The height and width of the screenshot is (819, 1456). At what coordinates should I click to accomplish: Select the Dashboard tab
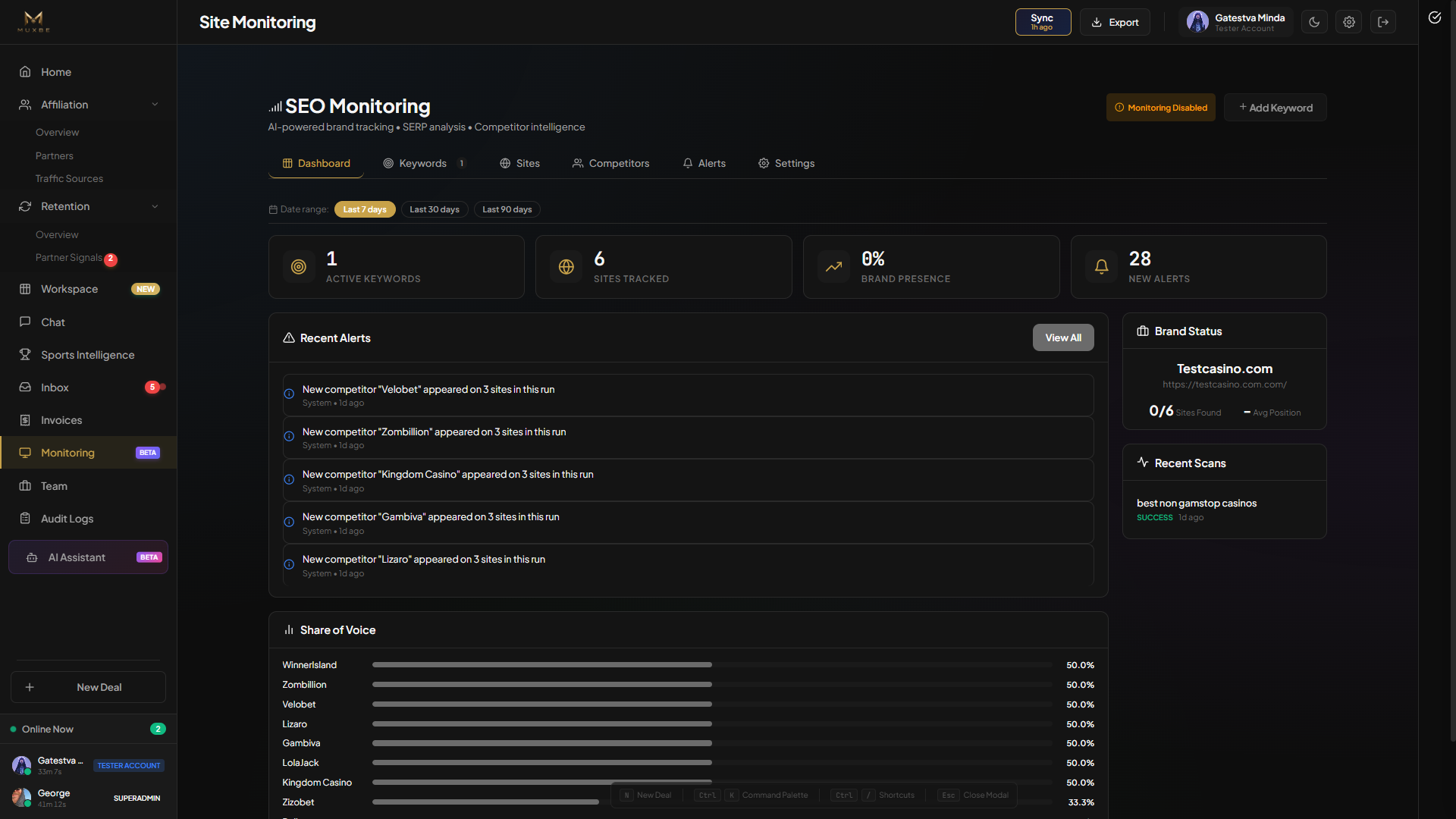(x=316, y=163)
